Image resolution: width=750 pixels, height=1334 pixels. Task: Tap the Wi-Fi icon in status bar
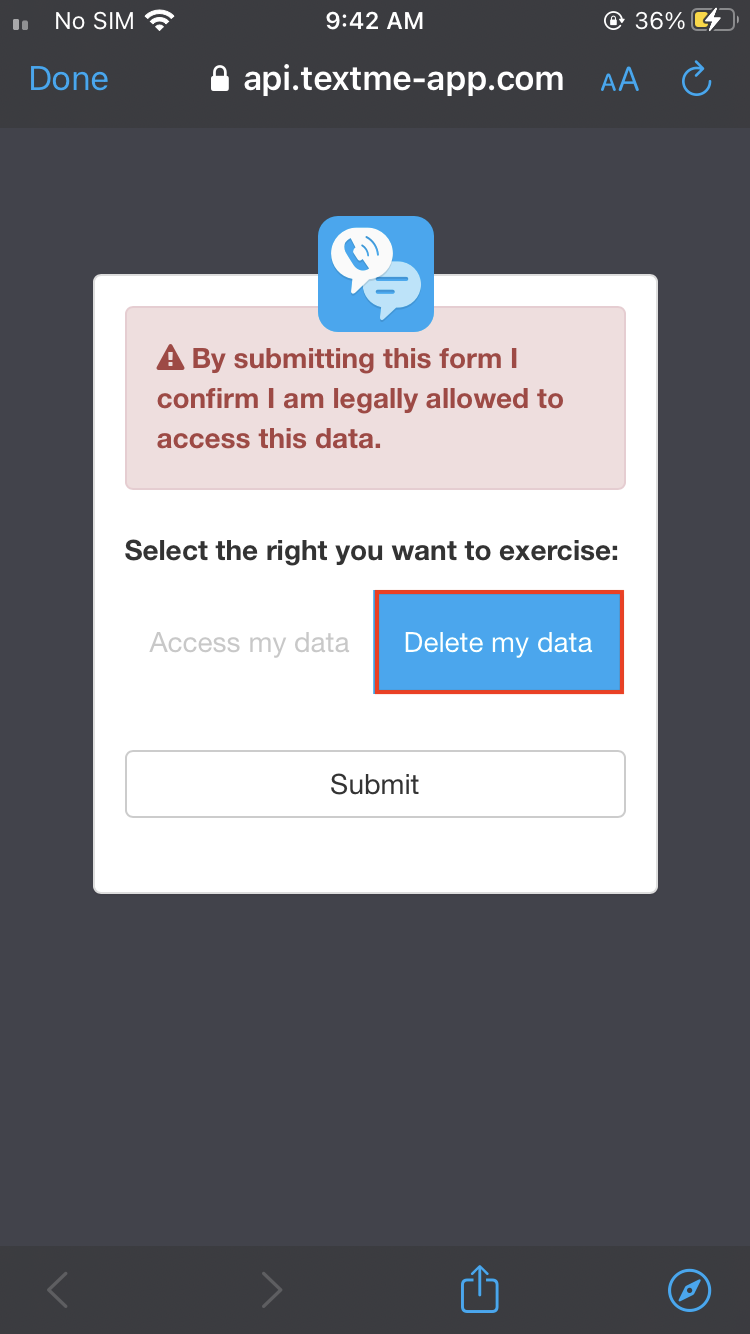tap(159, 20)
